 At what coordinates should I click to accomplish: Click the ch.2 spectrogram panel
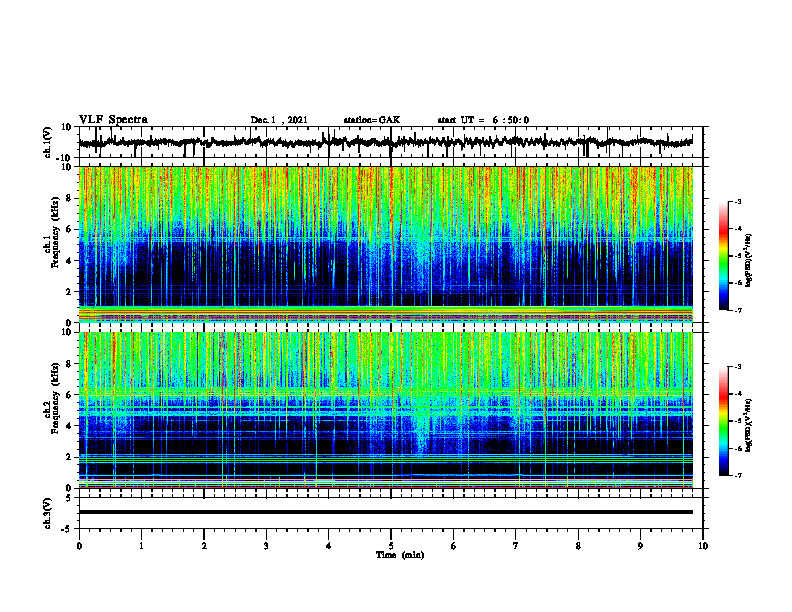pos(385,410)
